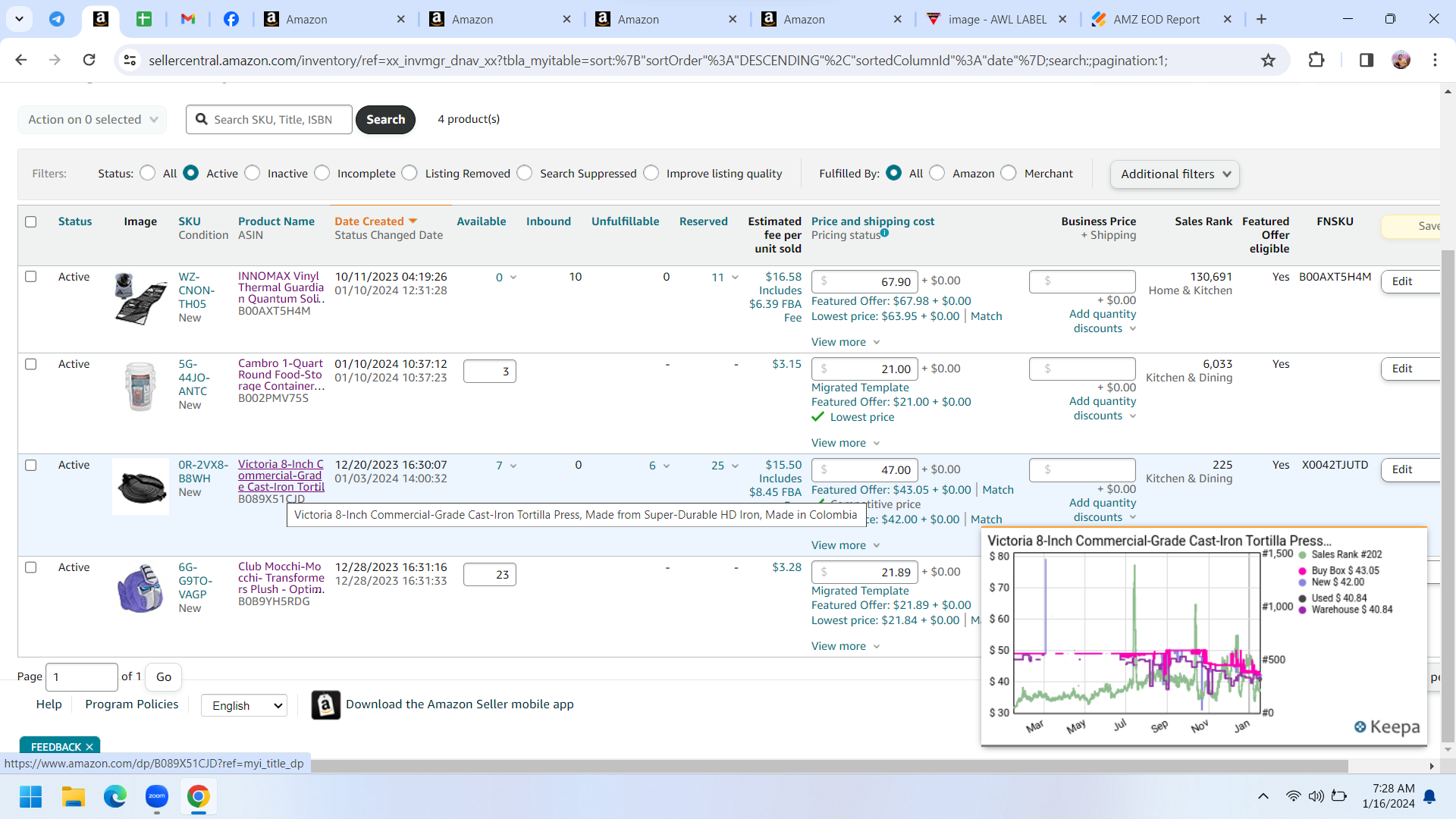Image resolution: width=1456 pixels, height=819 pixels.
Task: Click the Chrome taskbar icon
Action: point(199,796)
